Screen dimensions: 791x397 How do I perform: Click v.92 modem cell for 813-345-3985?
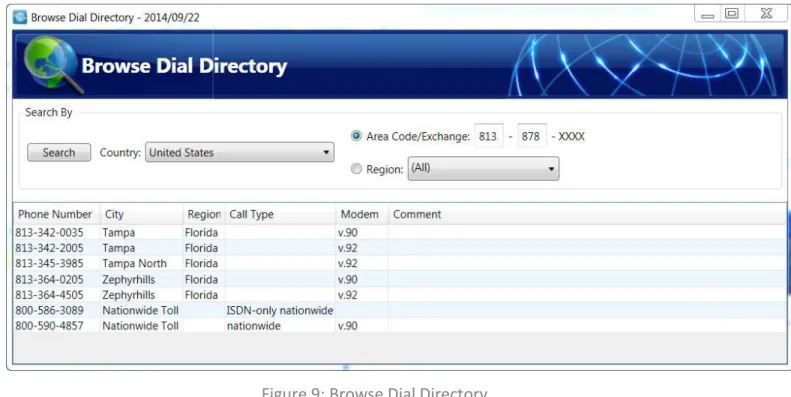(348, 263)
